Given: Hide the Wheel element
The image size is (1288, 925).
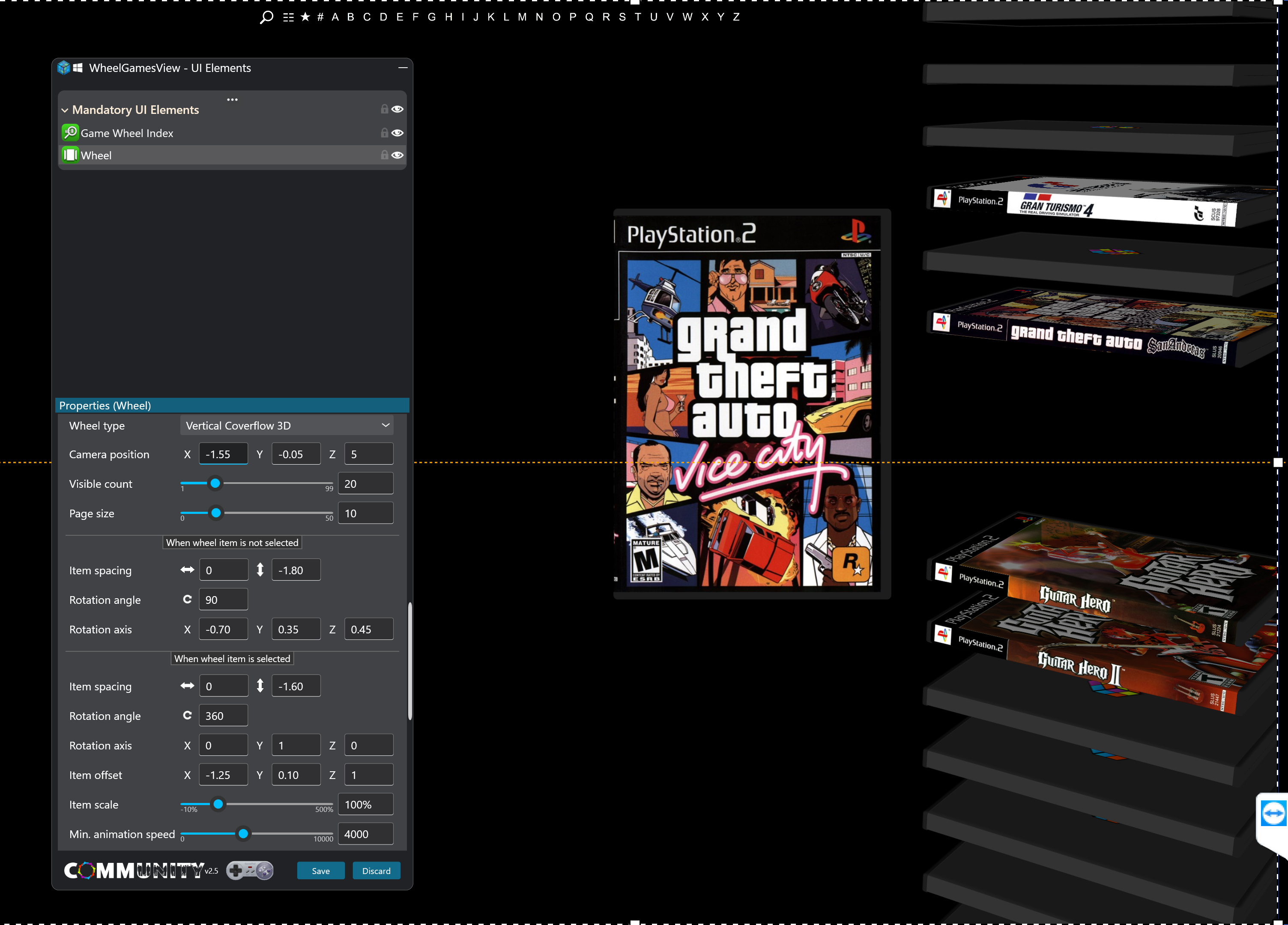Looking at the screenshot, I should coord(397,155).
